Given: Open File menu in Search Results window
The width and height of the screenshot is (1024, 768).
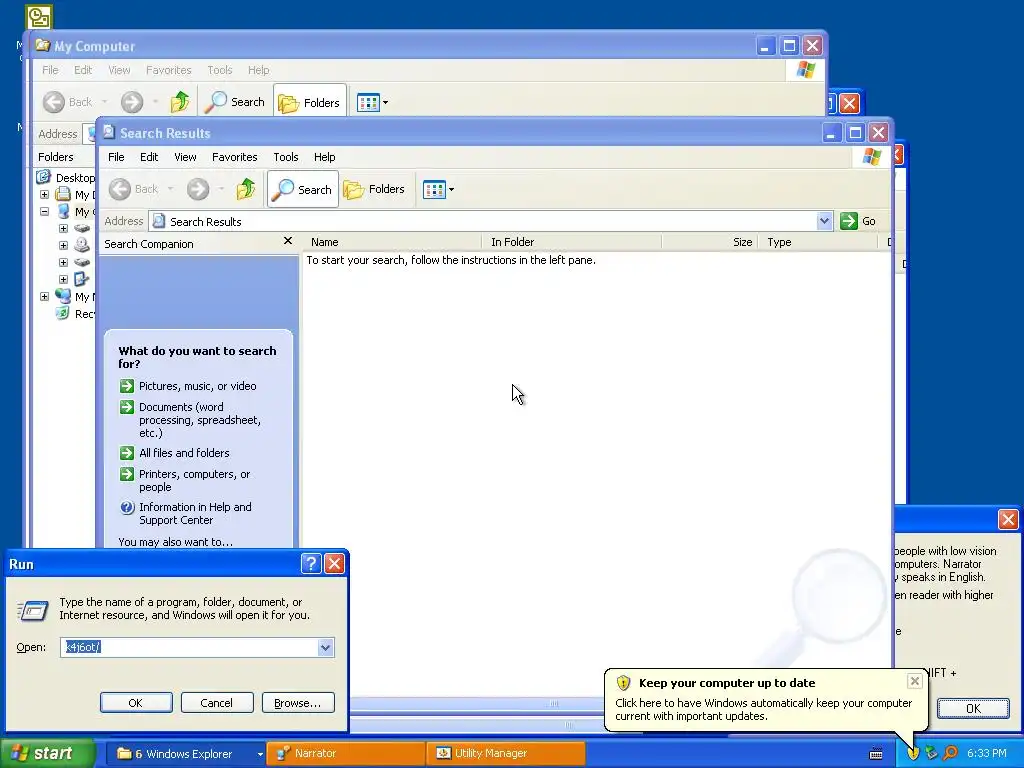Looking at the screenshot, I should pos(116,157).
